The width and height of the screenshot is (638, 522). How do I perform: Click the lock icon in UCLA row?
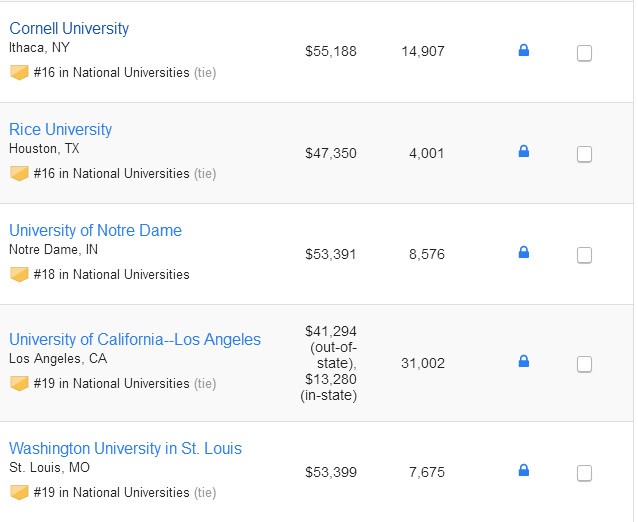click(x=523, y=362)
